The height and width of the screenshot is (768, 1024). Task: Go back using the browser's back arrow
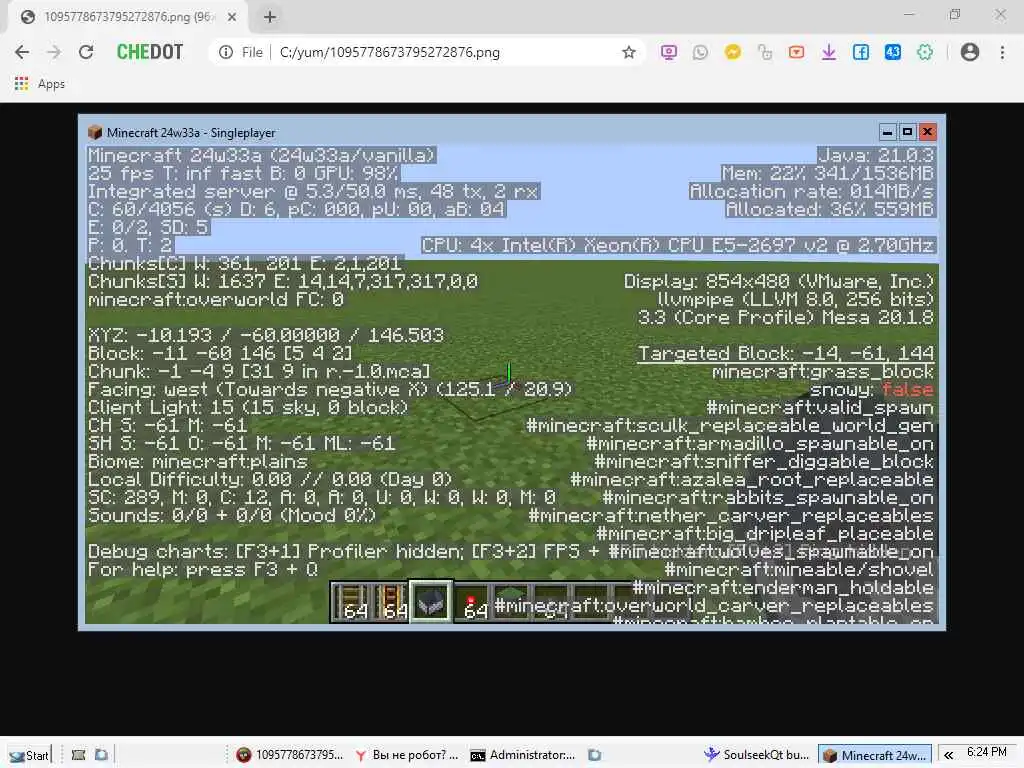[x=22, y=52]
